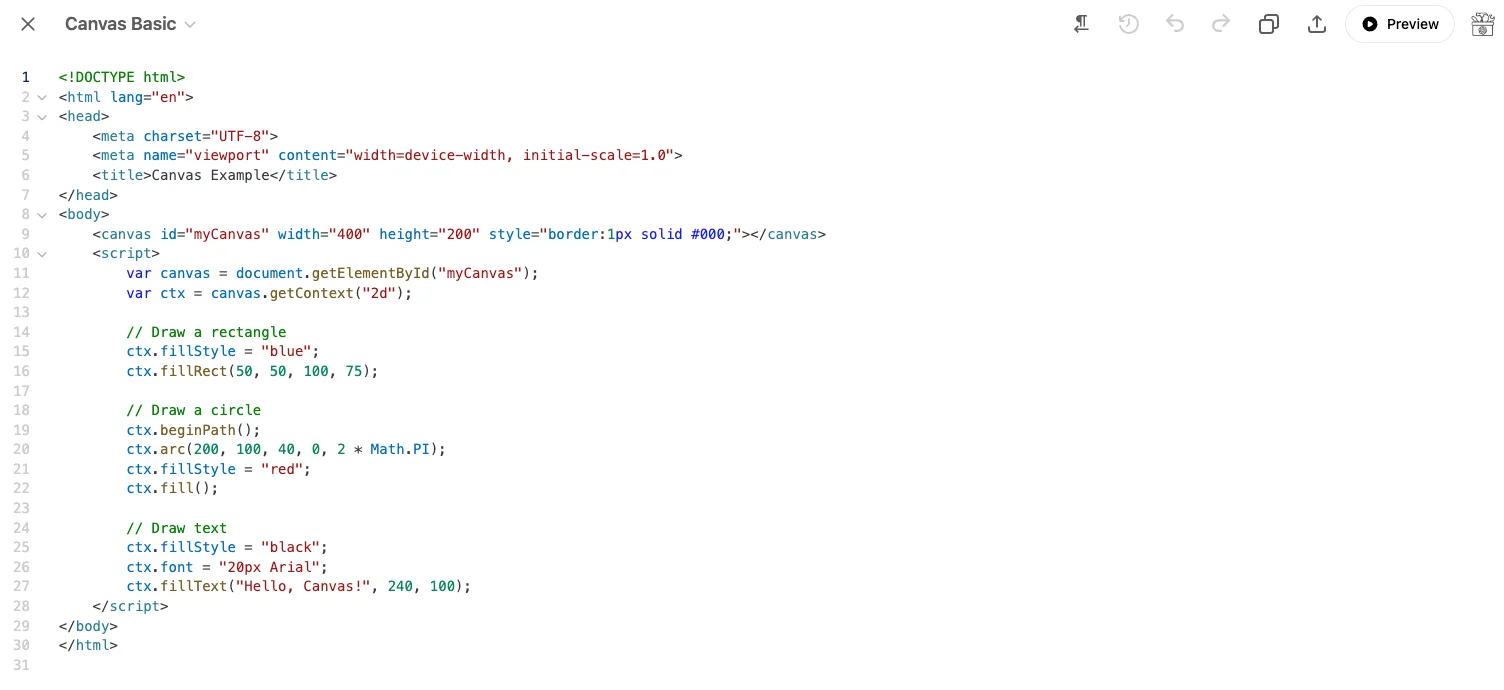1504x690 pixels.
Task: Close the Canvas Basic editor
Action: point(28,24)
